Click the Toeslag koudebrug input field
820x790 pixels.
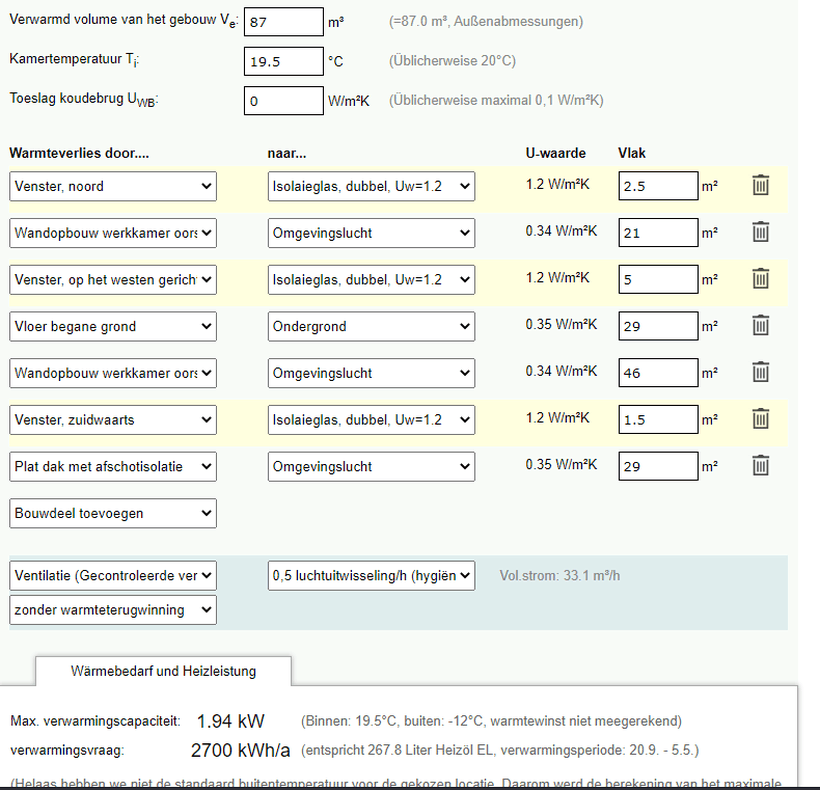click(284, 100)
